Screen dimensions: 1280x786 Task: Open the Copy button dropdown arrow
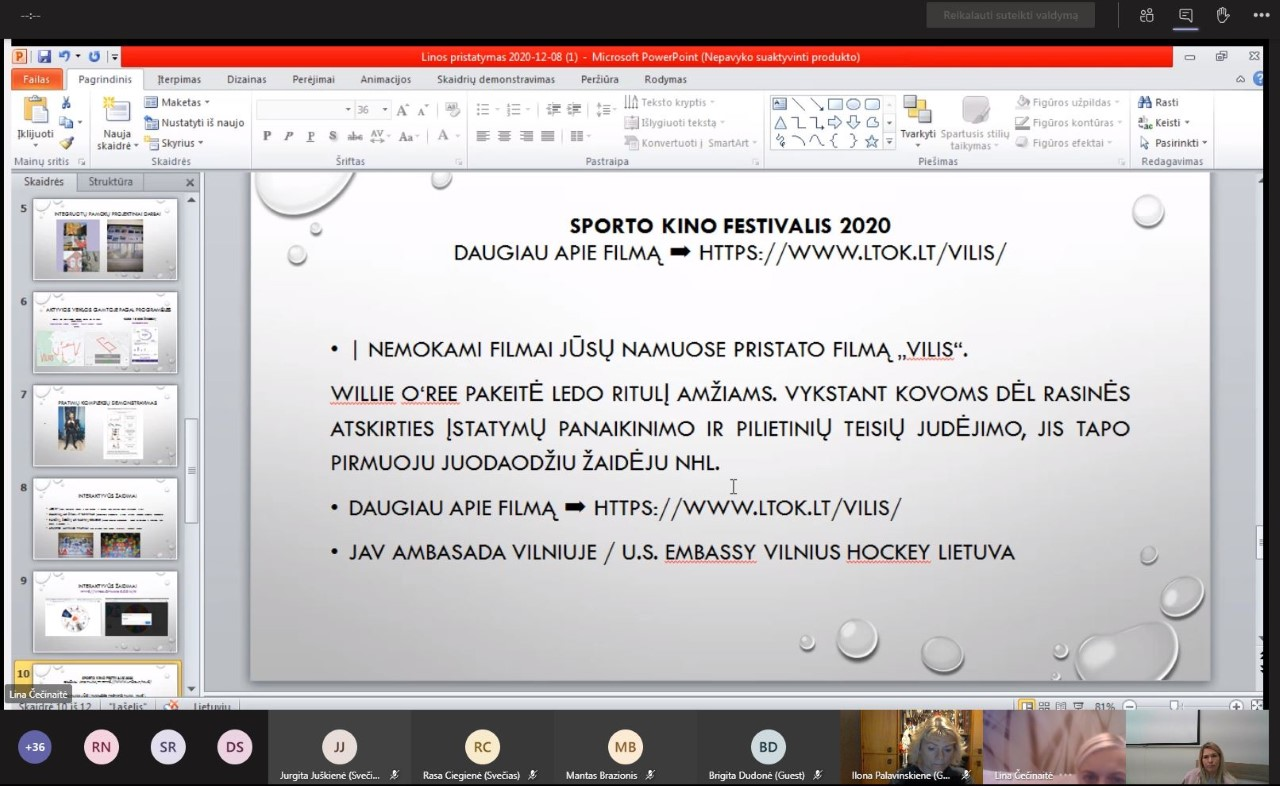pos(78,123)
